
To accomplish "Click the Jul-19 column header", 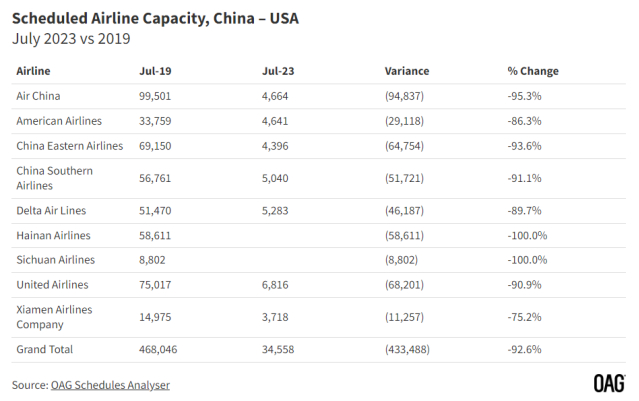I will click(153, 71).
